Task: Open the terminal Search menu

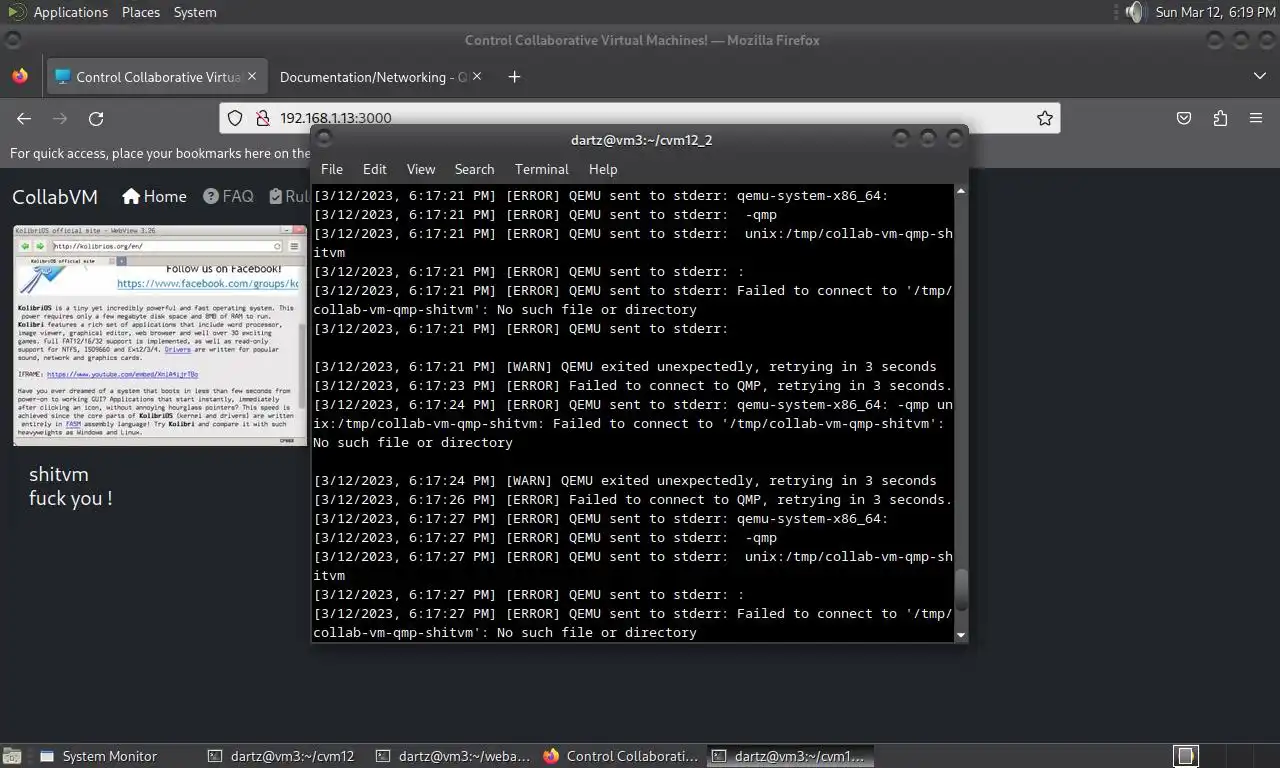Action: coord(474,169)
